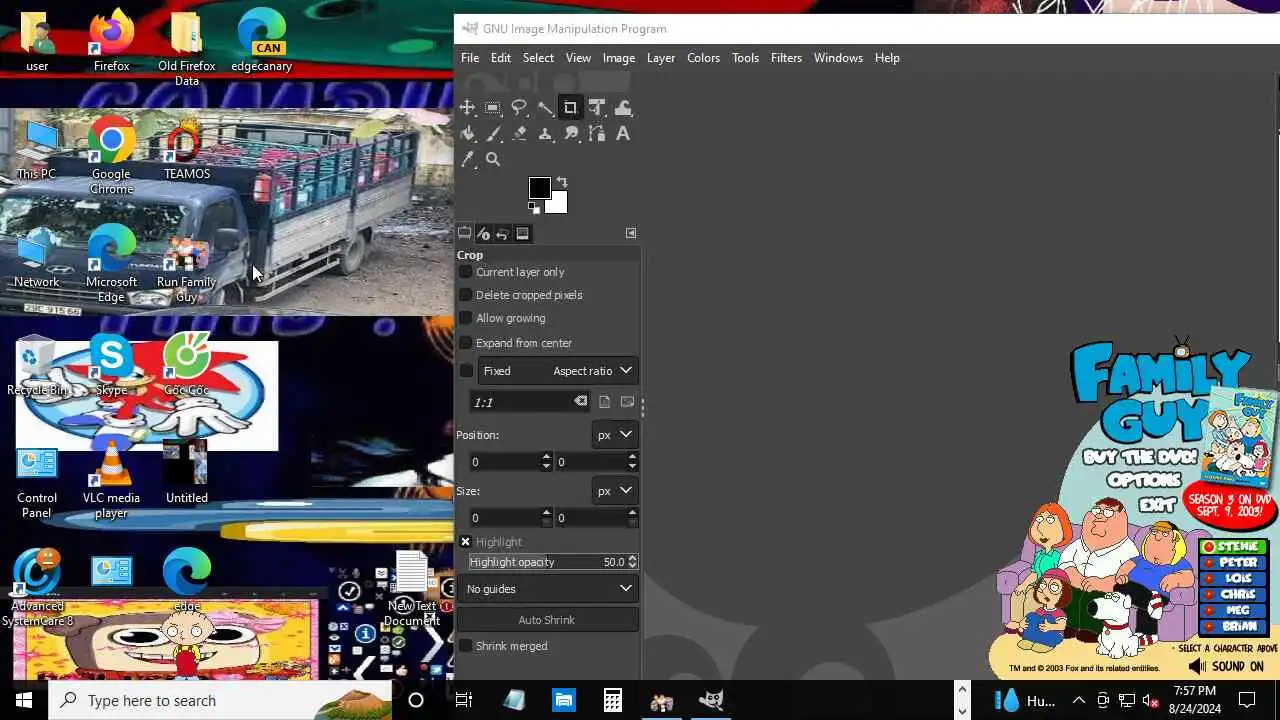This screenshot has width=1280, height=720.
Task: Click the Position X value field
Action: click(505, 462)
